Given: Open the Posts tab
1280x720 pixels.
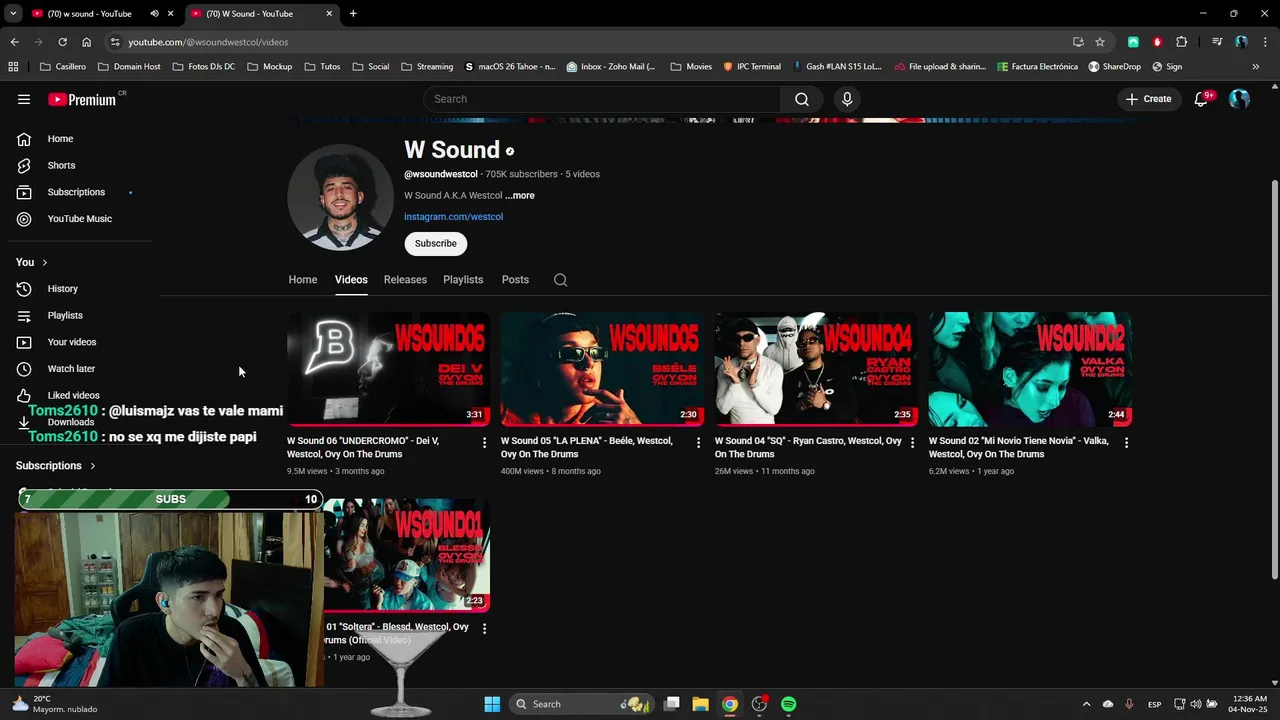Looking at the screenshot, I should [x=515, y=280].
